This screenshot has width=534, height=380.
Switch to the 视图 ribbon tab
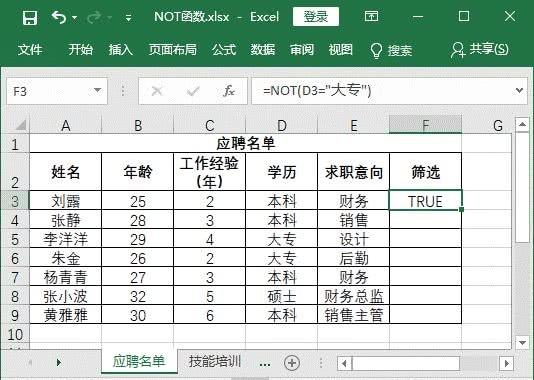coord(341,50)
